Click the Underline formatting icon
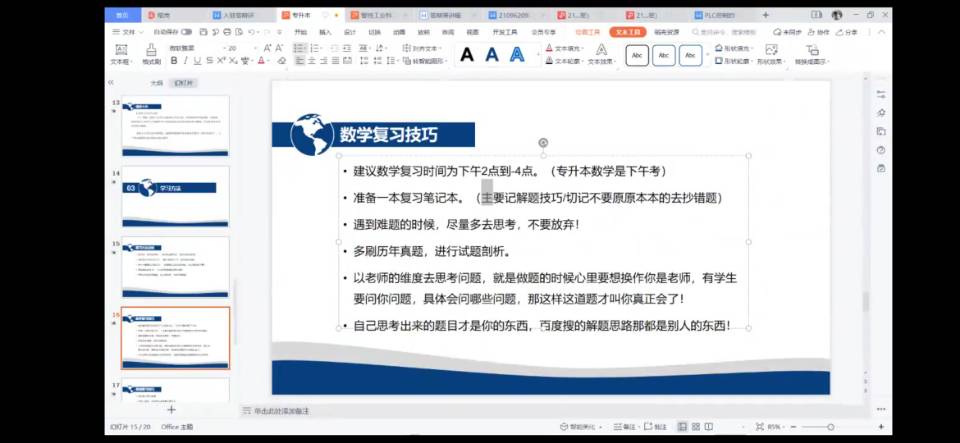Image resolution: width=960 pixels, height=443 pixels. (198, 61)
